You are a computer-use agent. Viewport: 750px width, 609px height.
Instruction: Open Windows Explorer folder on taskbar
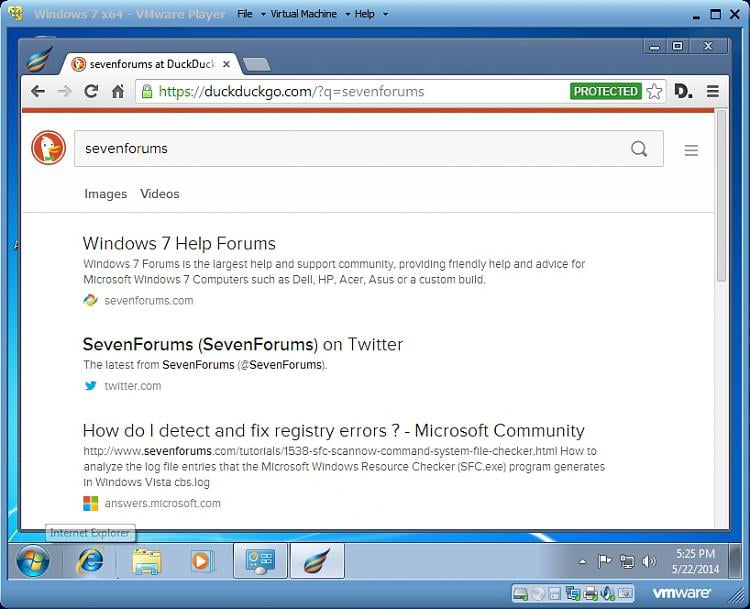146,561
